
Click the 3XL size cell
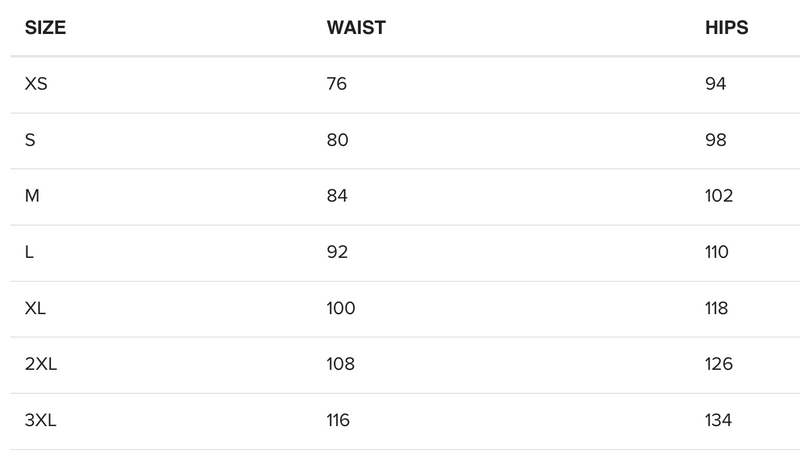tap(42, 420)
